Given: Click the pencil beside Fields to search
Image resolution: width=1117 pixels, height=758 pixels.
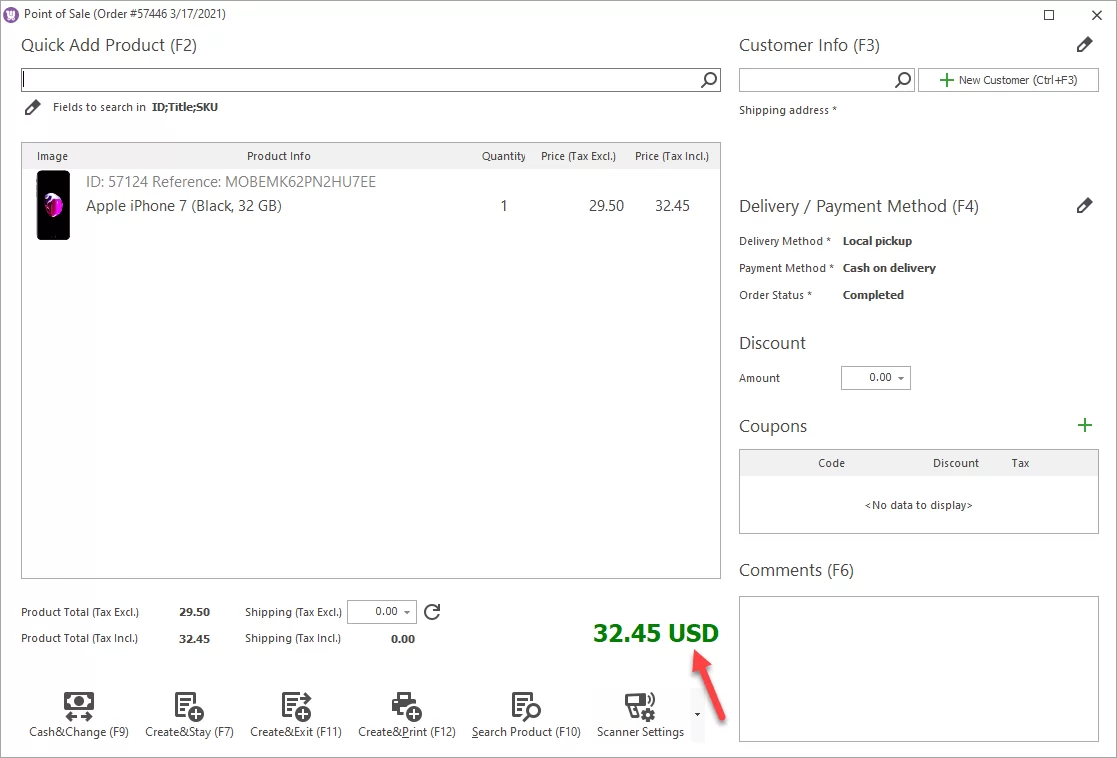Looking at the screenshot, I should click(x=32, y=107).
